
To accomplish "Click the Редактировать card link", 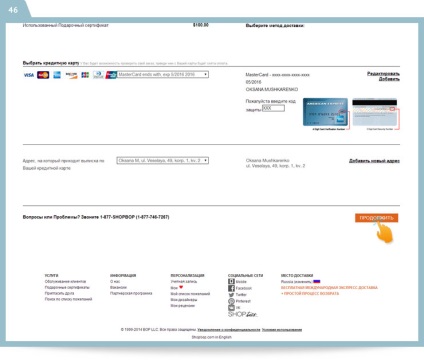I will click(383, 73).
